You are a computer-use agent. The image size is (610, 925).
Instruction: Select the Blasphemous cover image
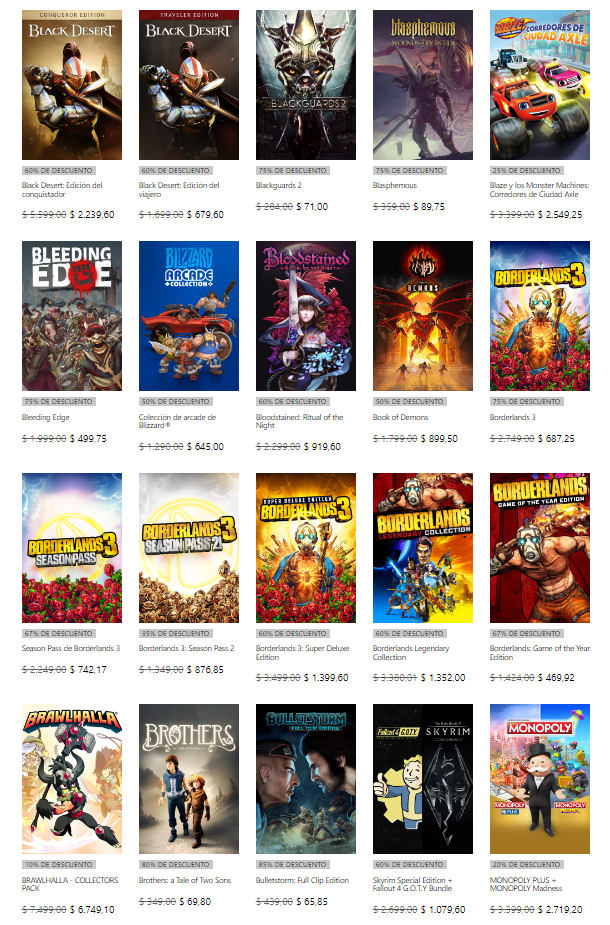pyautogui.click(x=422, y=85)
